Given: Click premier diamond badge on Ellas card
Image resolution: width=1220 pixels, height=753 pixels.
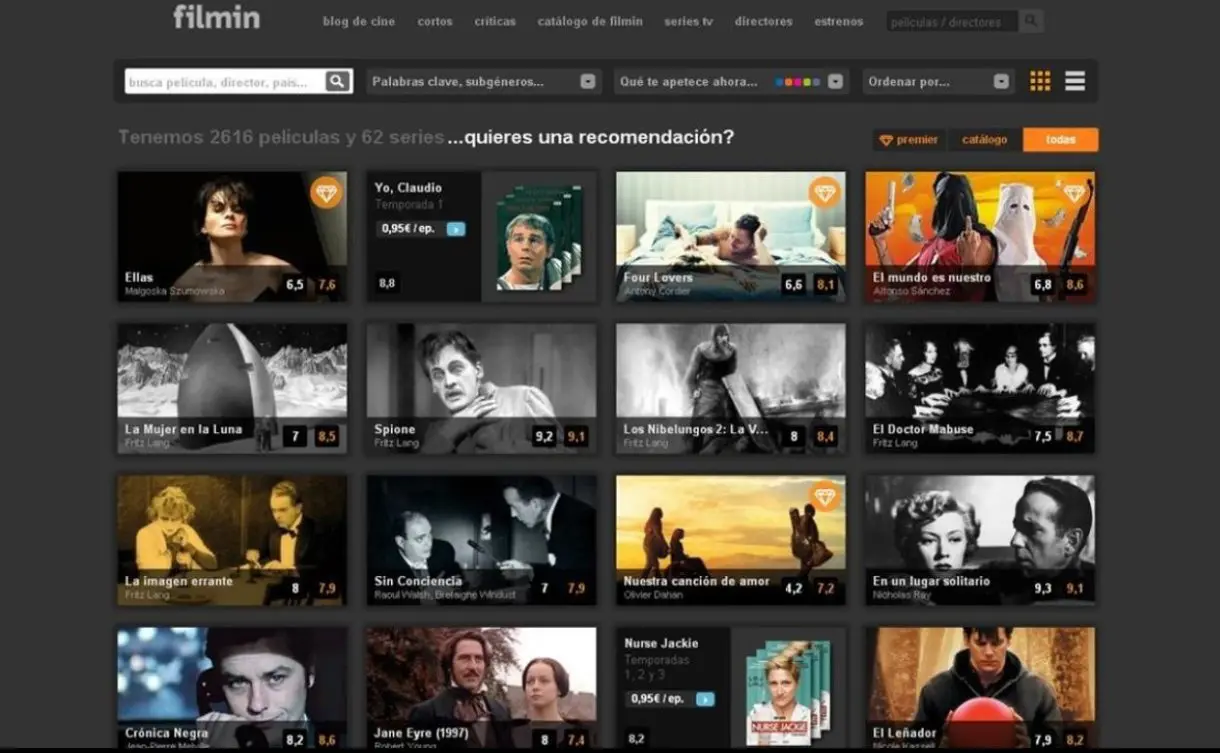Looking at the screenshot, I should pos(326,192).
